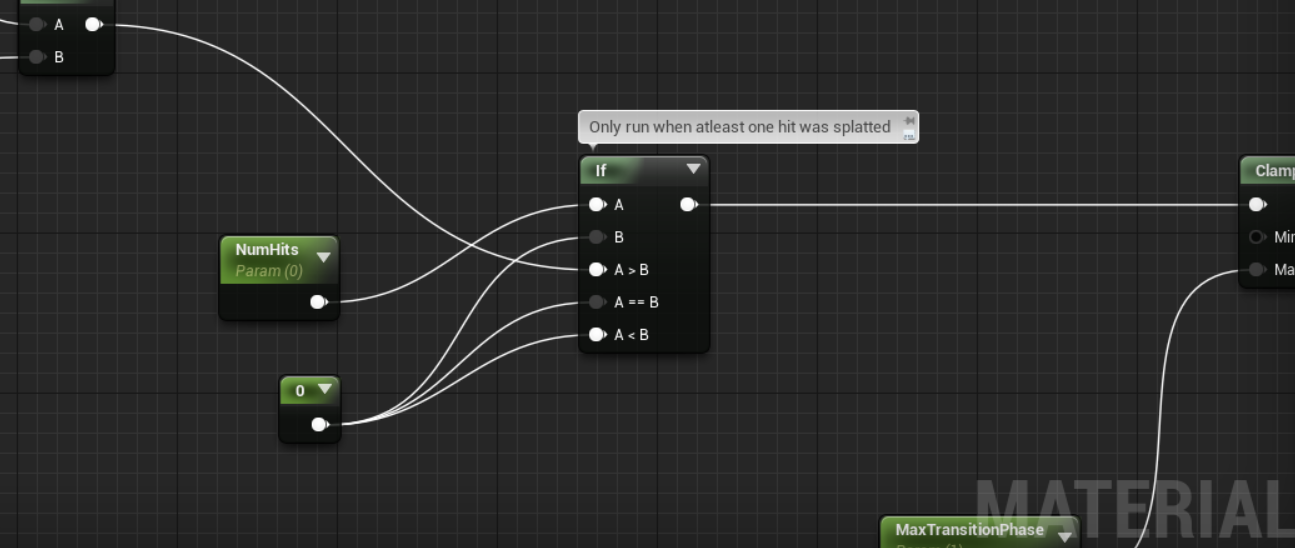Select the NumHits parameter node title
The image size is (1295, 548).
267,250
